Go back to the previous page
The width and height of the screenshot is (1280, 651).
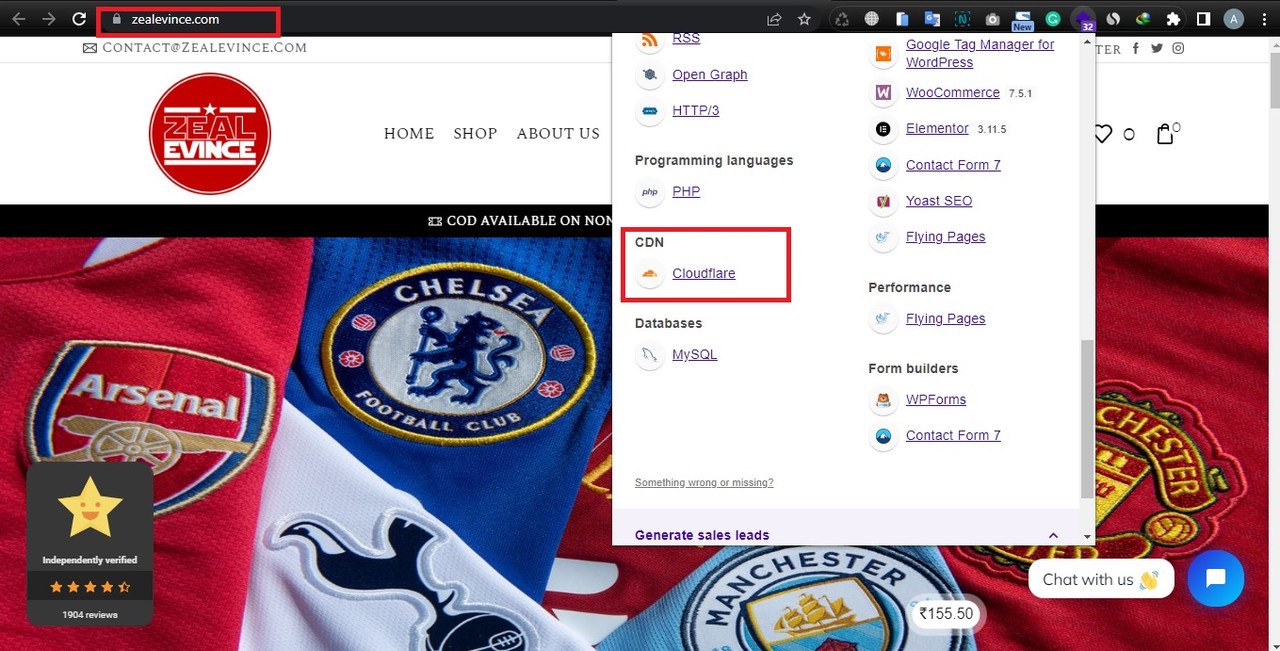(x=19, y=19)
